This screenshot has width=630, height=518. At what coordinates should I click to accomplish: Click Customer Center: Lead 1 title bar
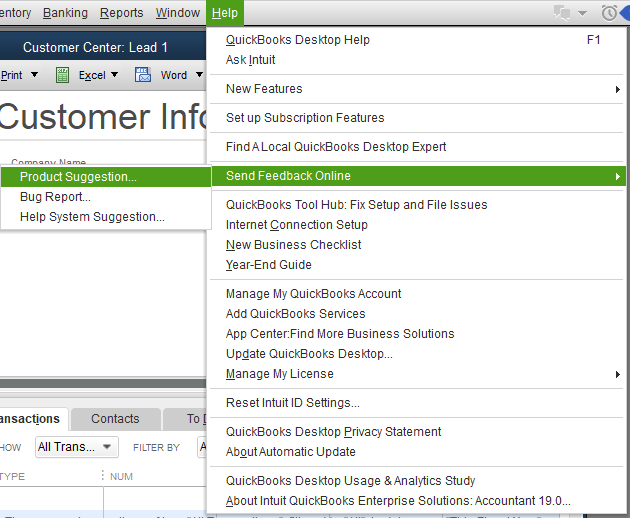(103, 47)
